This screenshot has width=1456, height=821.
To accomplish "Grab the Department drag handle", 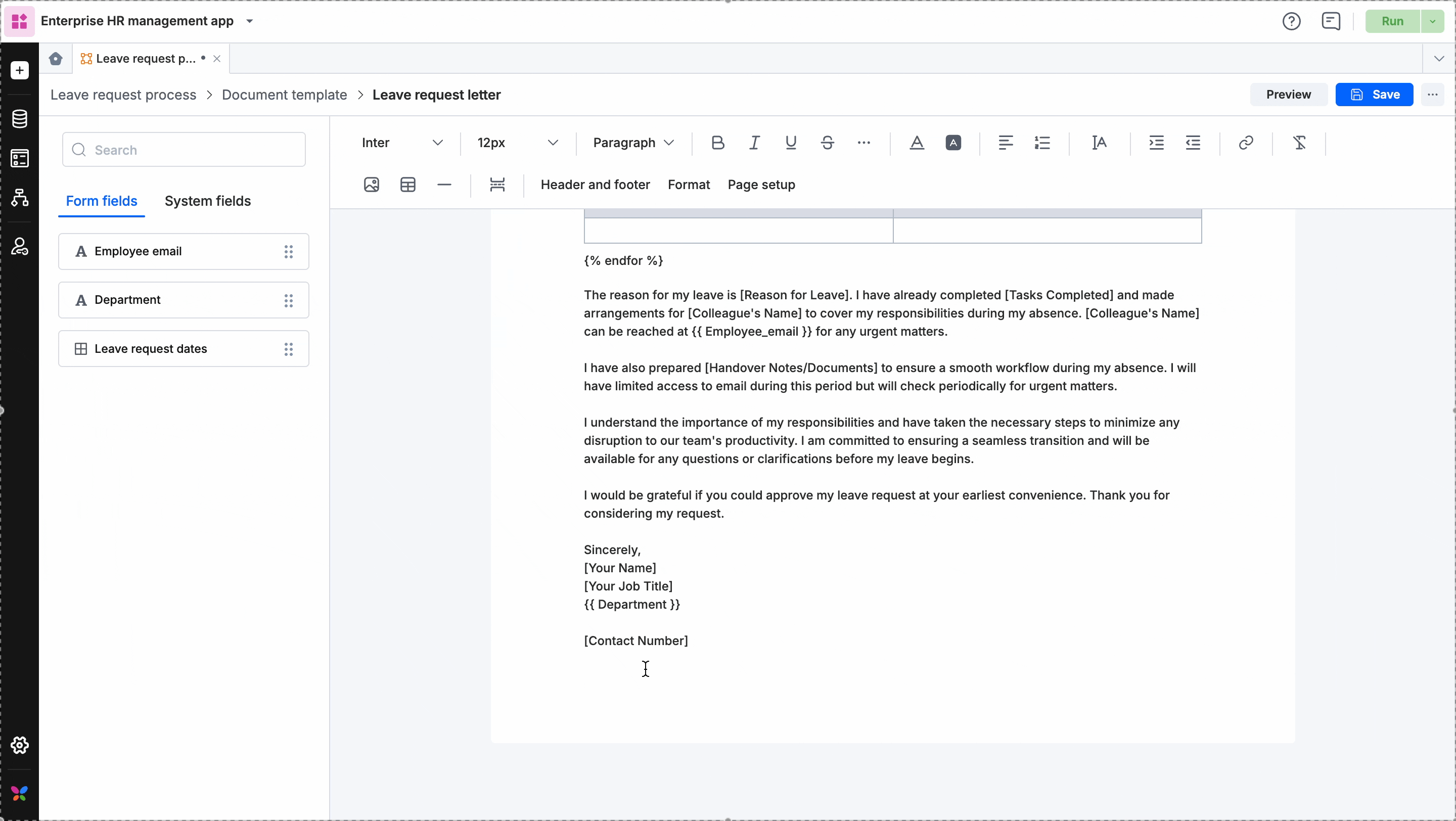I will point(288,300).
